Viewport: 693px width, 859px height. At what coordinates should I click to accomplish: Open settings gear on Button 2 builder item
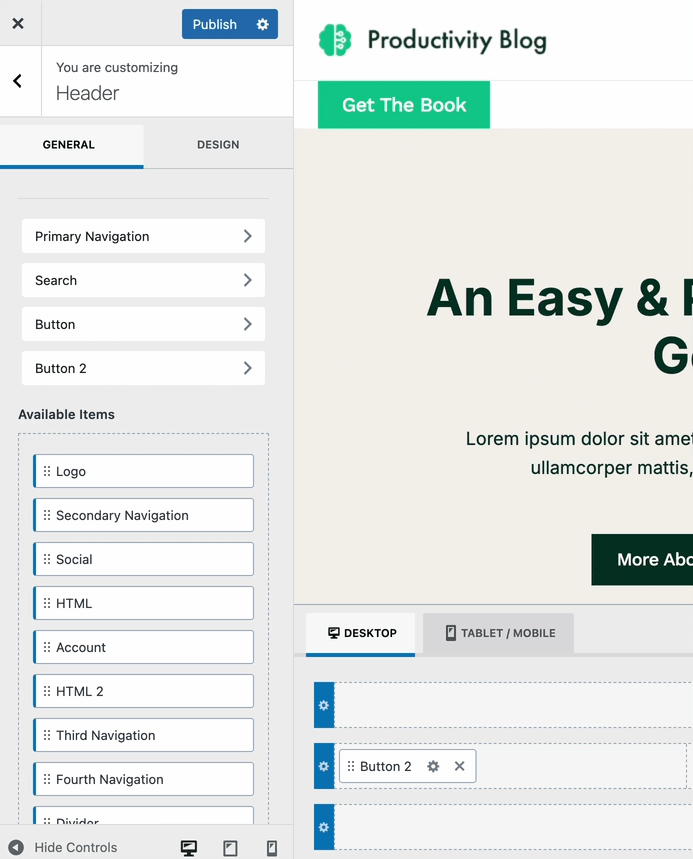point(433,766)
